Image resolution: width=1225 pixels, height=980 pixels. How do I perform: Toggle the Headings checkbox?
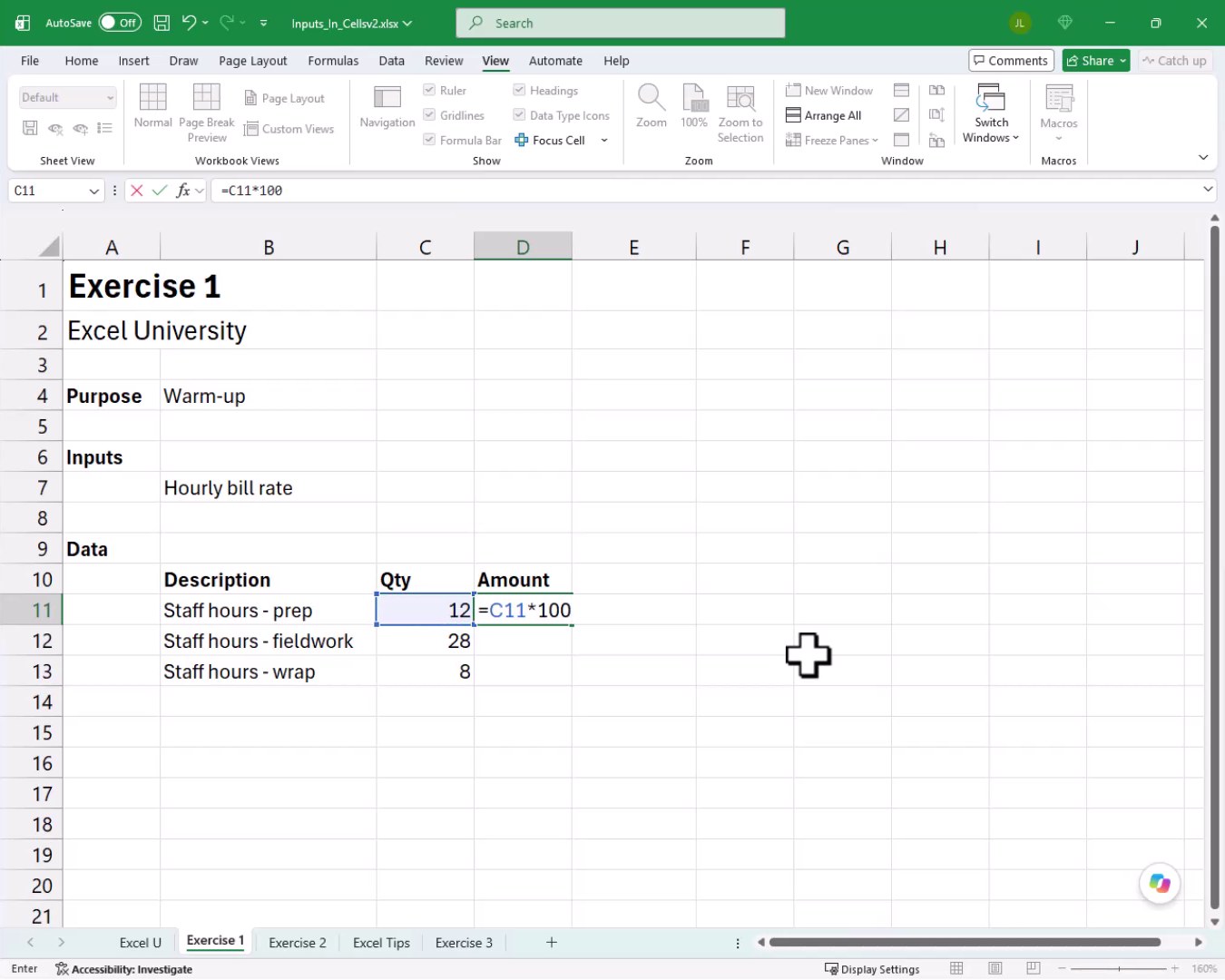(x=519, y=90)
